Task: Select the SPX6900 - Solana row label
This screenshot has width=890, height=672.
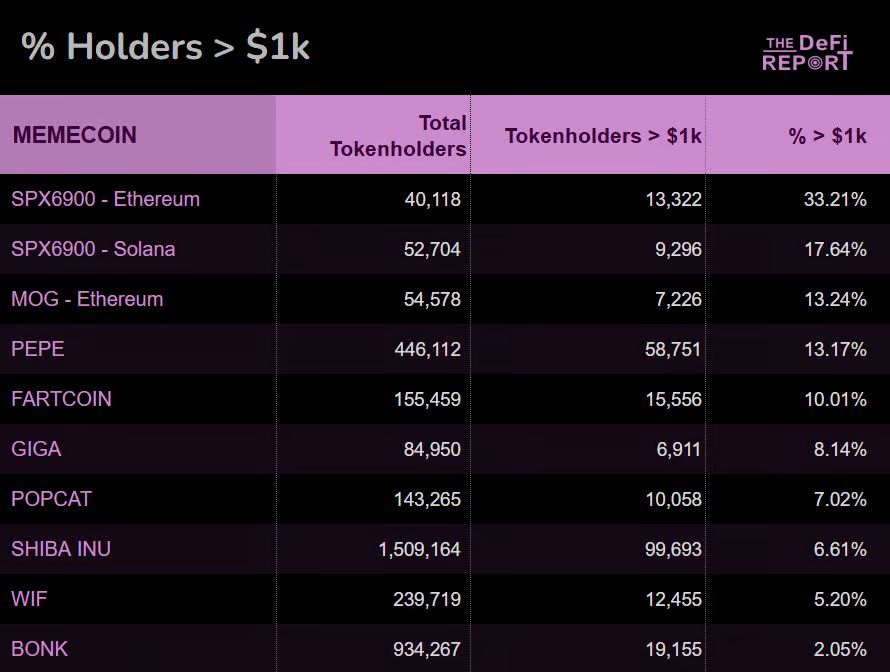Action: pos(93,249)
